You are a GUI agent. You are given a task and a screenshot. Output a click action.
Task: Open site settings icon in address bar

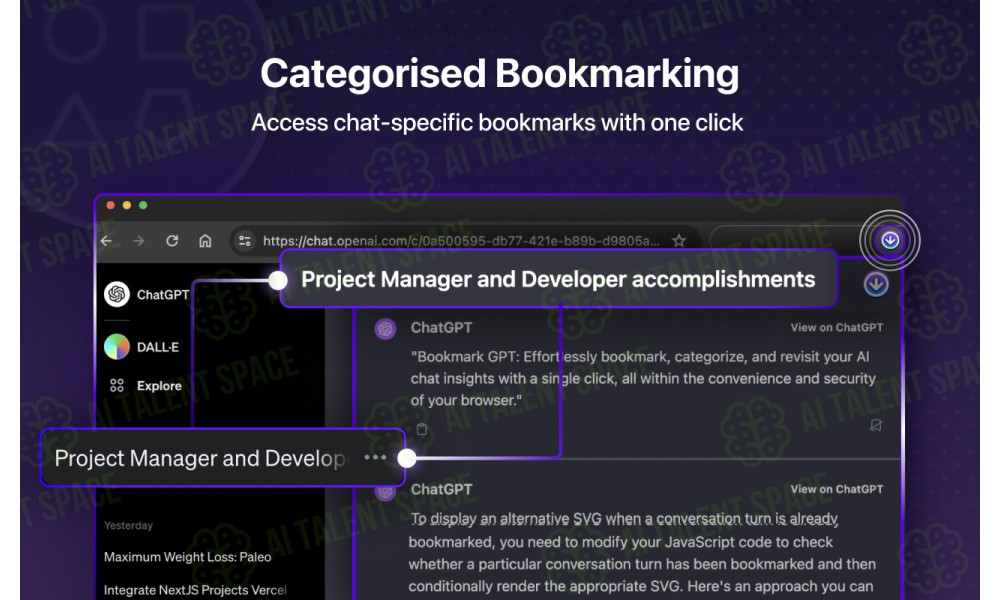click(244, 241)
